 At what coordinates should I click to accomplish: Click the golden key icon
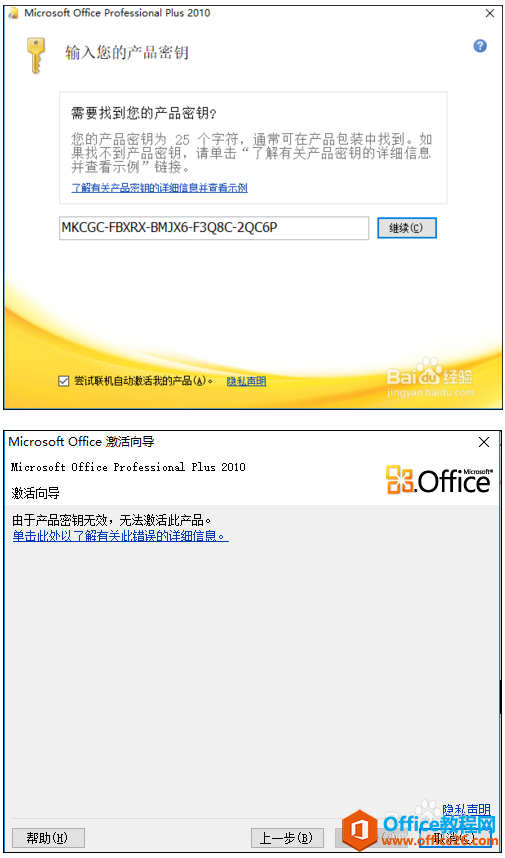pyautogui.click(x=36, y=55)
